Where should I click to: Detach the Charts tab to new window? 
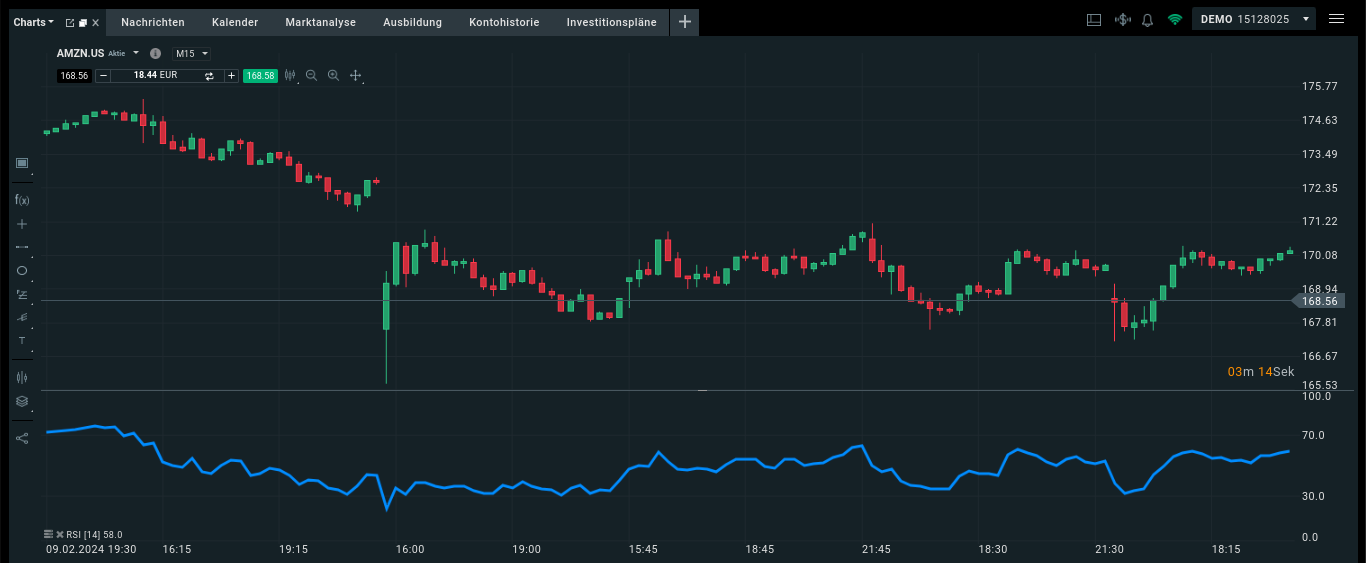69,22
